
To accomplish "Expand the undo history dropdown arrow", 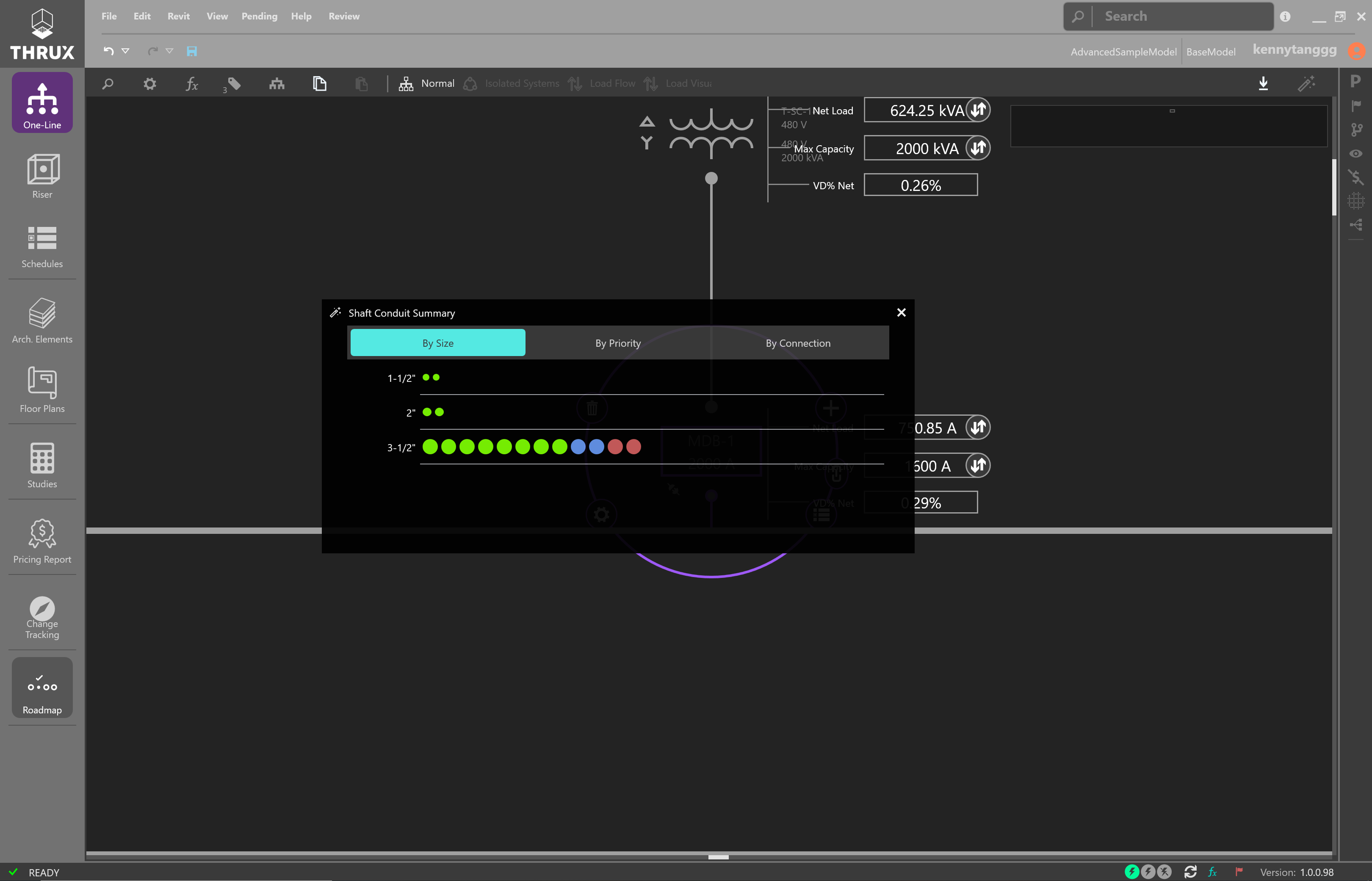I will 125,51.
